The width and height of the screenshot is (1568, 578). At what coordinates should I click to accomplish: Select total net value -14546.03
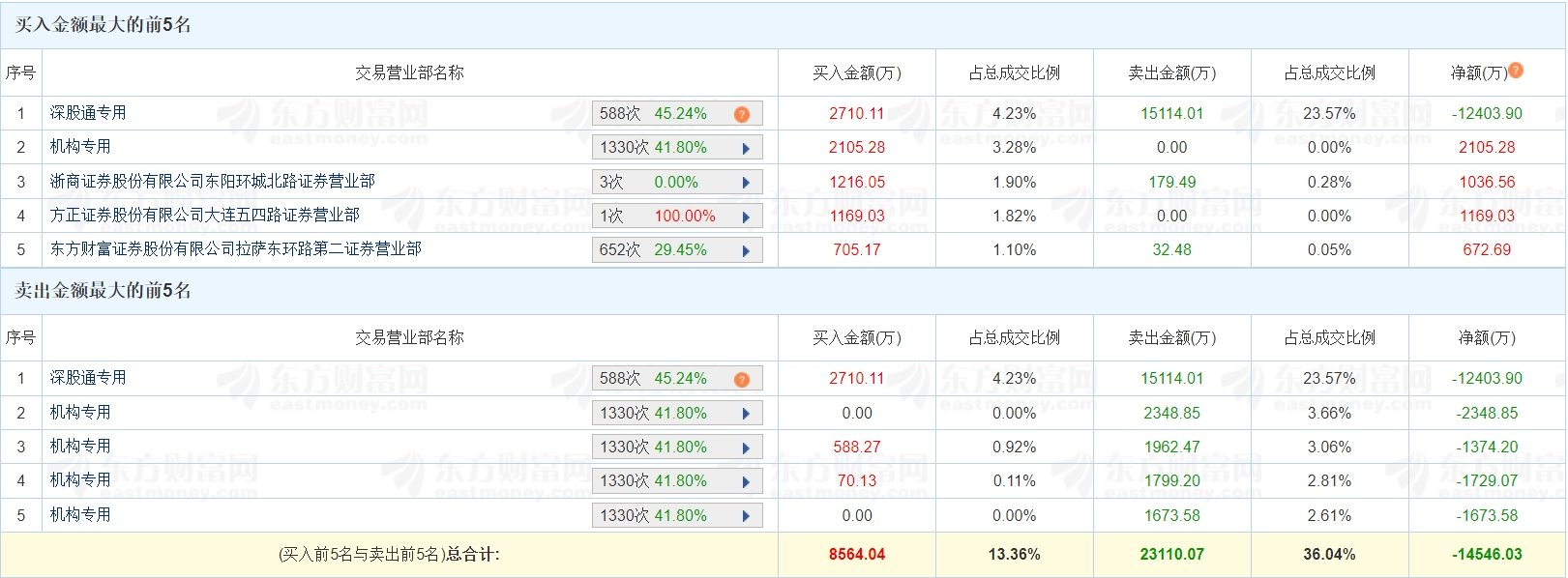[1487, 555]
